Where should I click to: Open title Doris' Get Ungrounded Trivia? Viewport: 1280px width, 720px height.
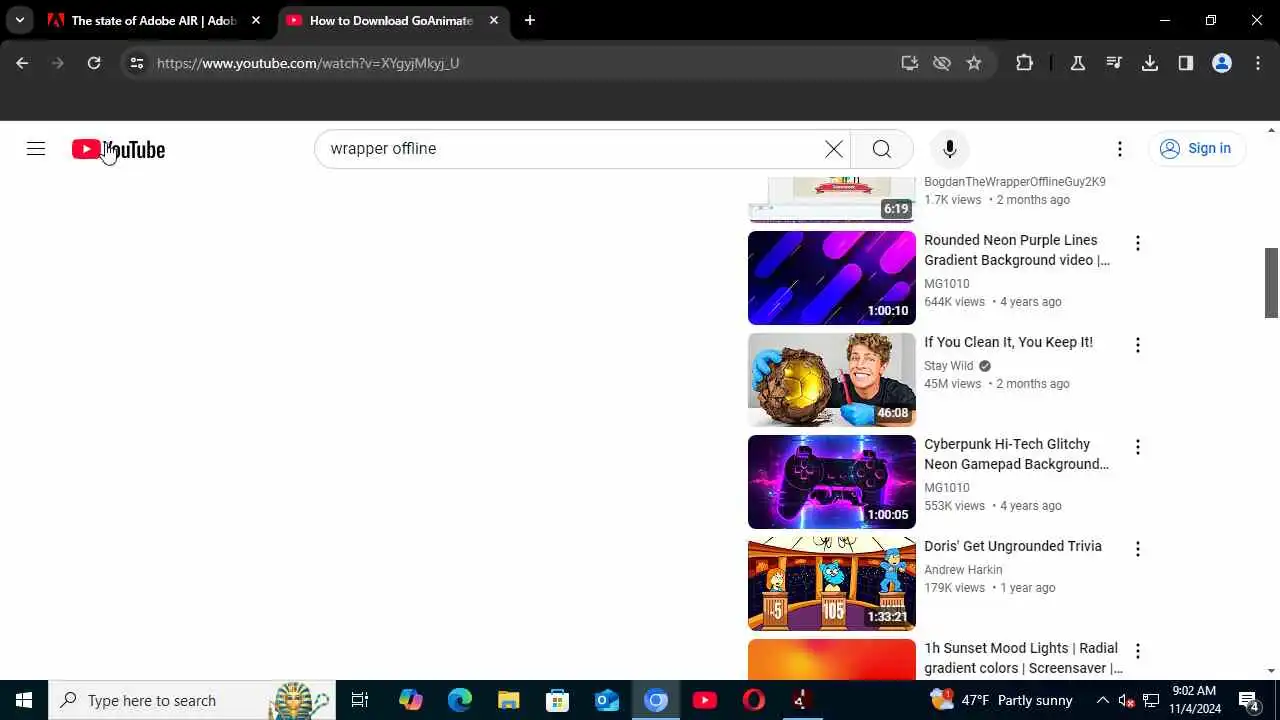pos(1013,546)
